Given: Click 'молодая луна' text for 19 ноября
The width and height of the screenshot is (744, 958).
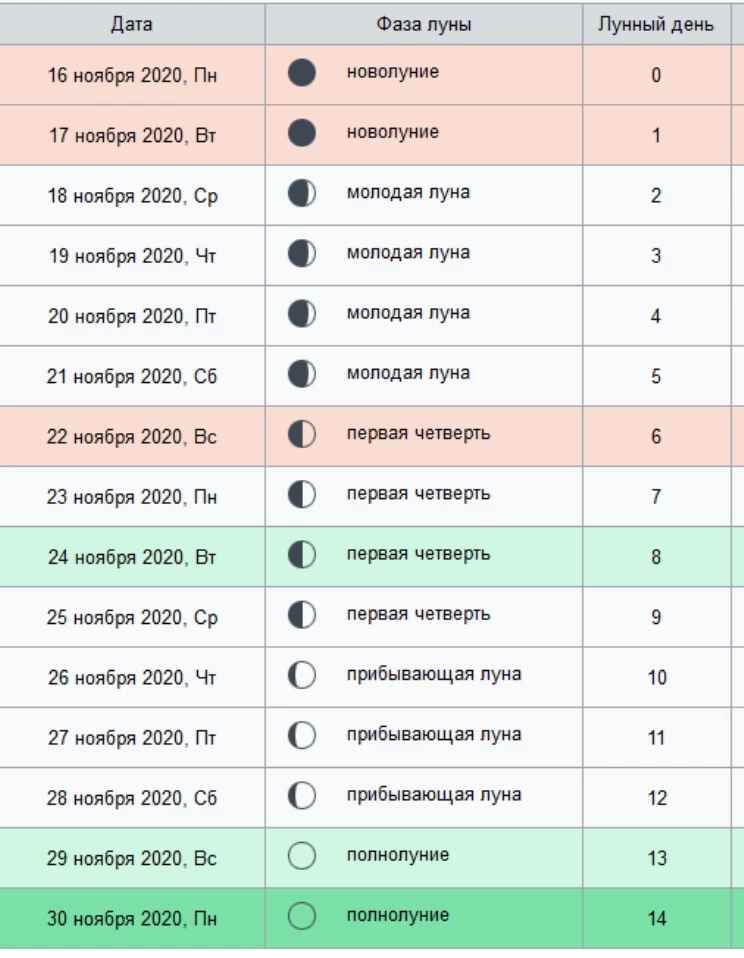Looking at the screenshot, I should (408, 253).
